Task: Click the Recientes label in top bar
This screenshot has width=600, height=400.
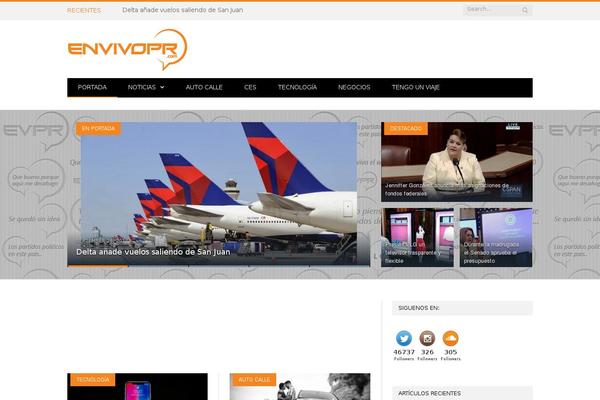Action: [84, 10]
